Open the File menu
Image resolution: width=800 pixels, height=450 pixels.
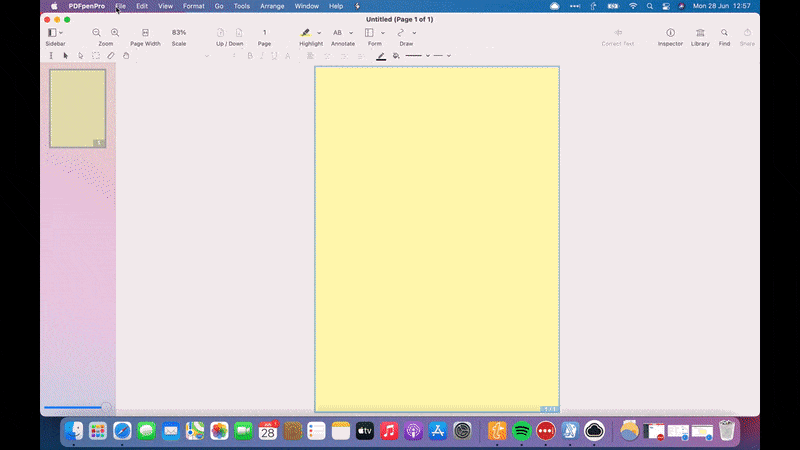[x=120, y=6]
